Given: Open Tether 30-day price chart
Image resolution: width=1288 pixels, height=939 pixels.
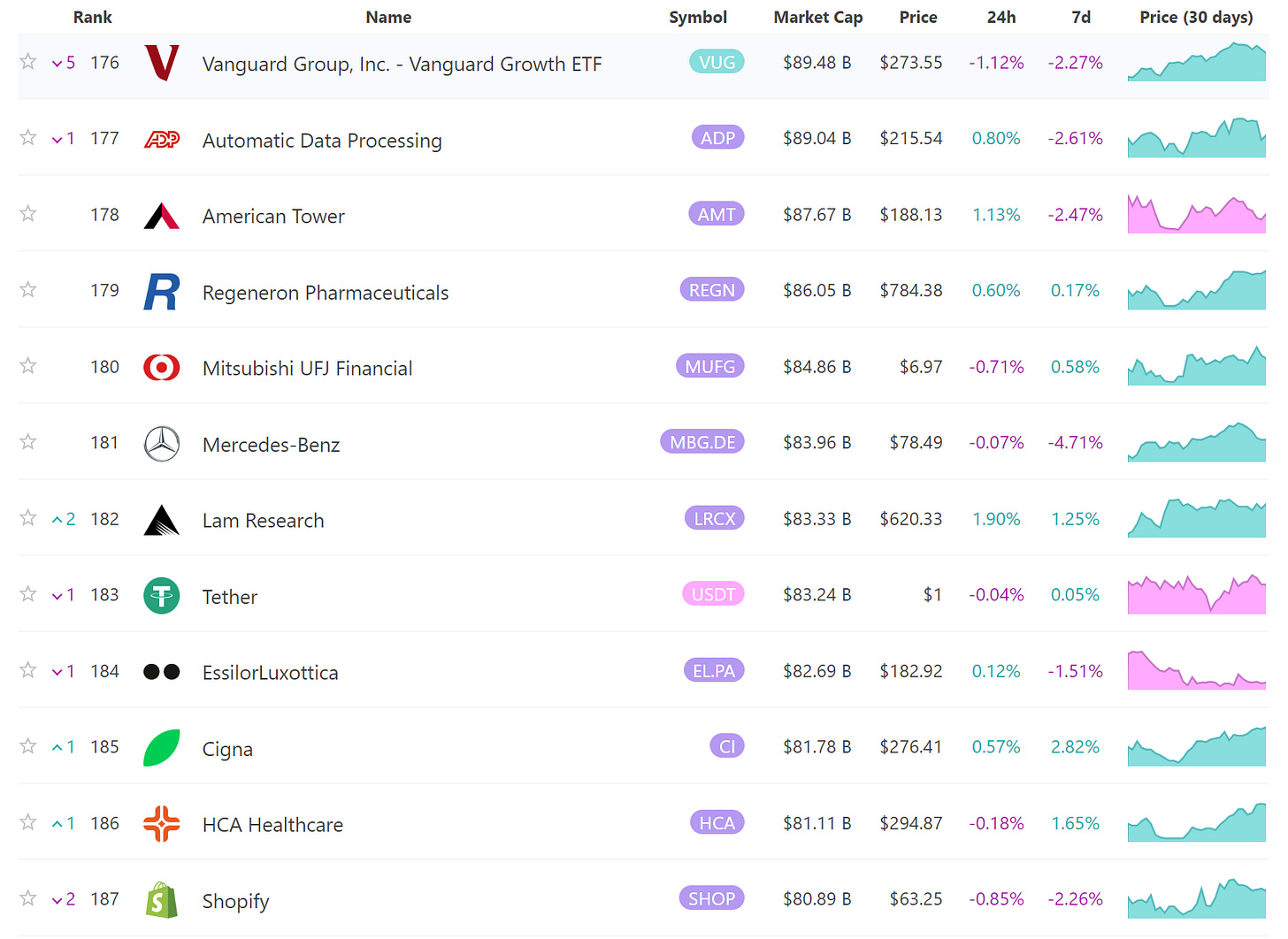Looking at the screenshot, I should coord(1196,594).
